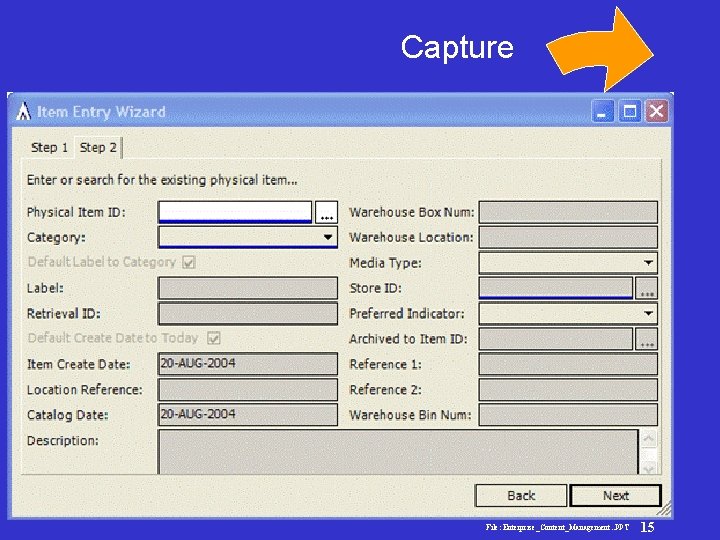Click the Item Entry Wizard title bar icon
The height and width of the screenshot is (540, 720).
tap(23, 112)
